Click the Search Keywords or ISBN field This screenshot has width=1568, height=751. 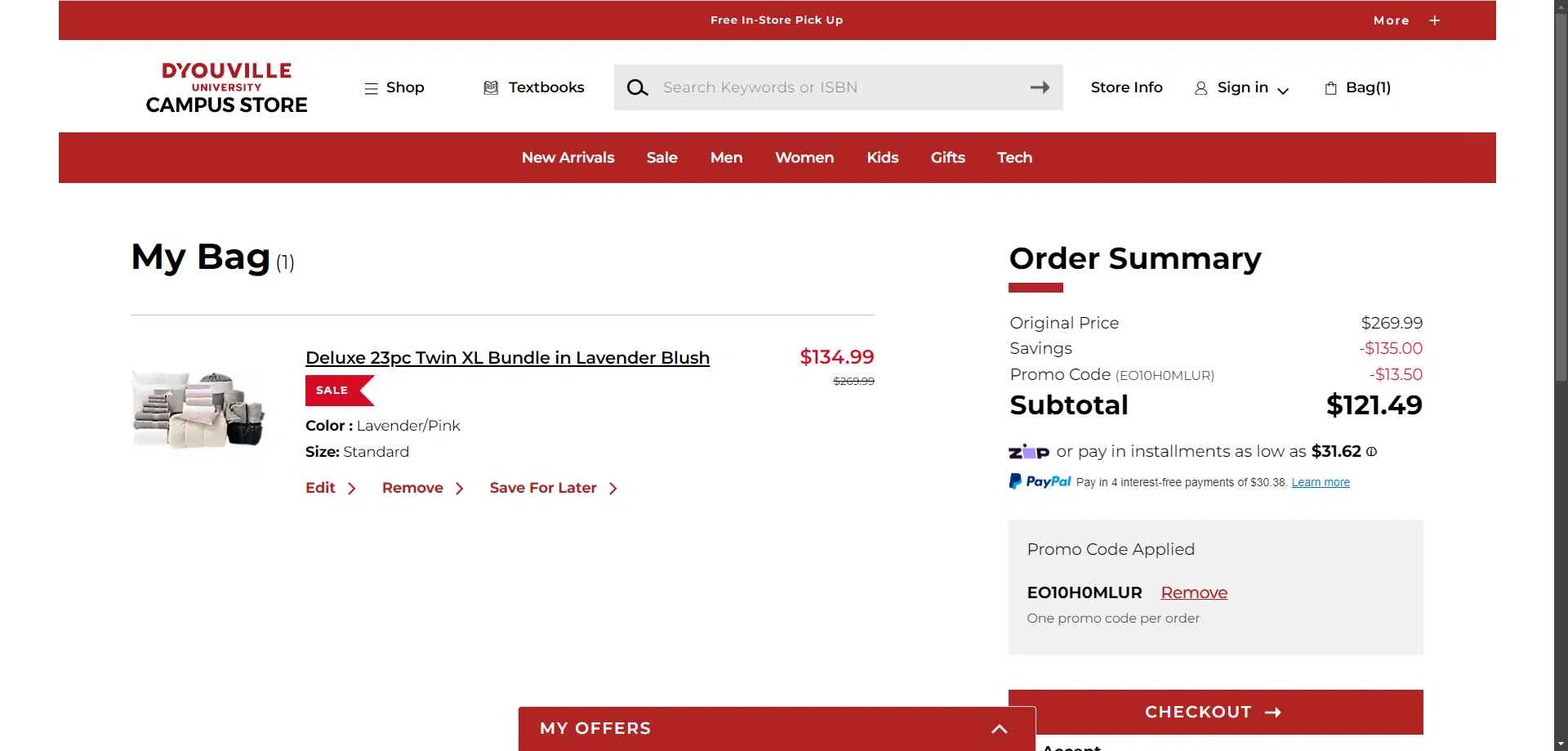(x=839, y=87)
